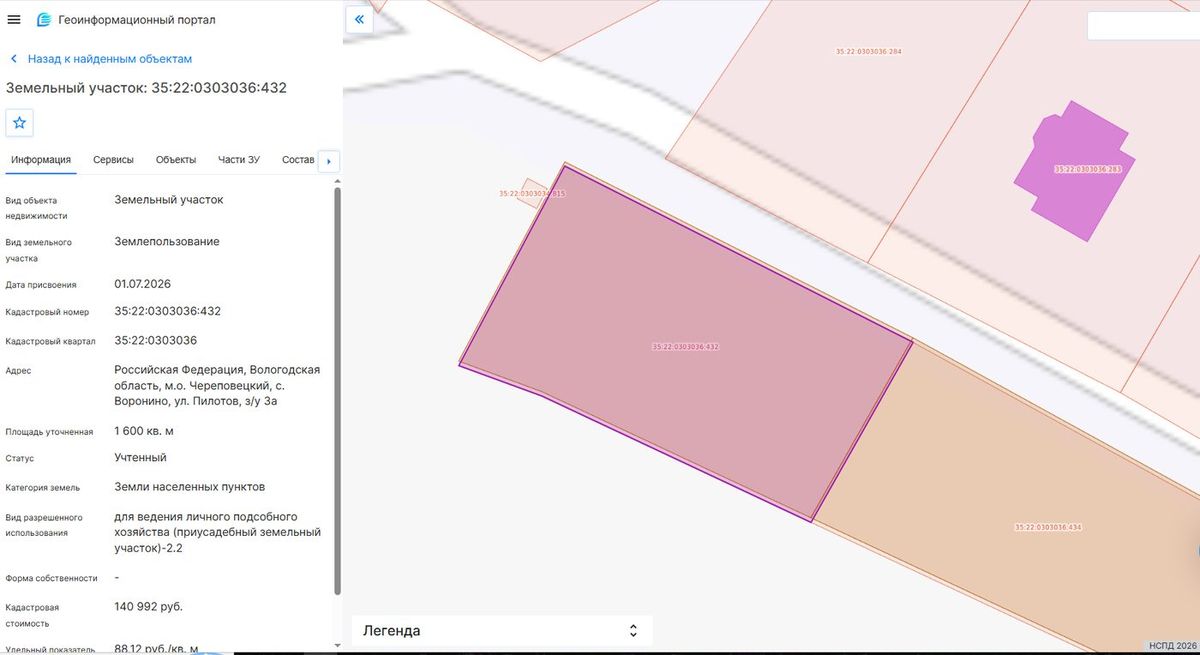This screenshot has width=1200, height=655.
Task: Click the Кадастровый номер value in the info list
Action: point(168,311)
